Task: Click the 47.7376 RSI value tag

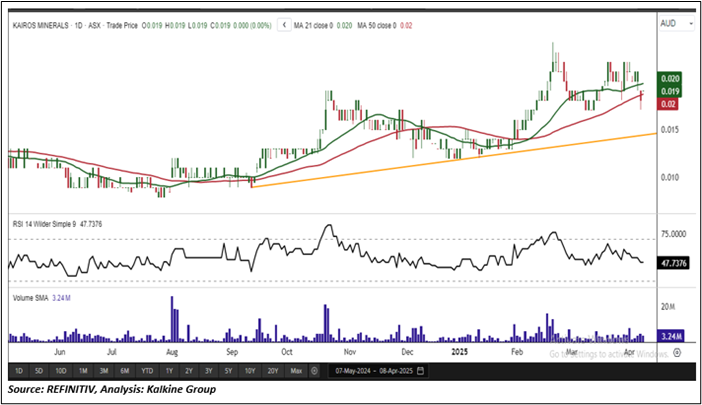Action: 673,263
